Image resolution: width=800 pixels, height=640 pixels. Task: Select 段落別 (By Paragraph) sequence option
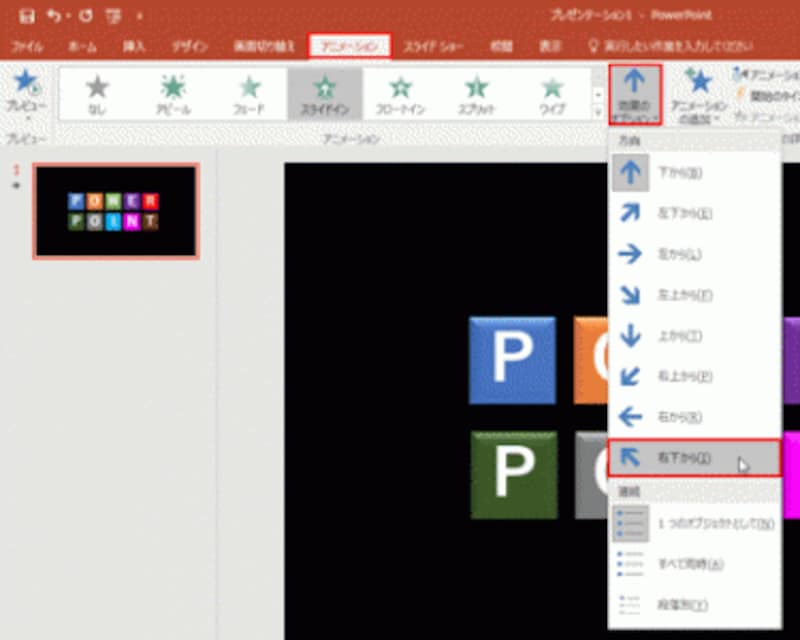point(694,605)
